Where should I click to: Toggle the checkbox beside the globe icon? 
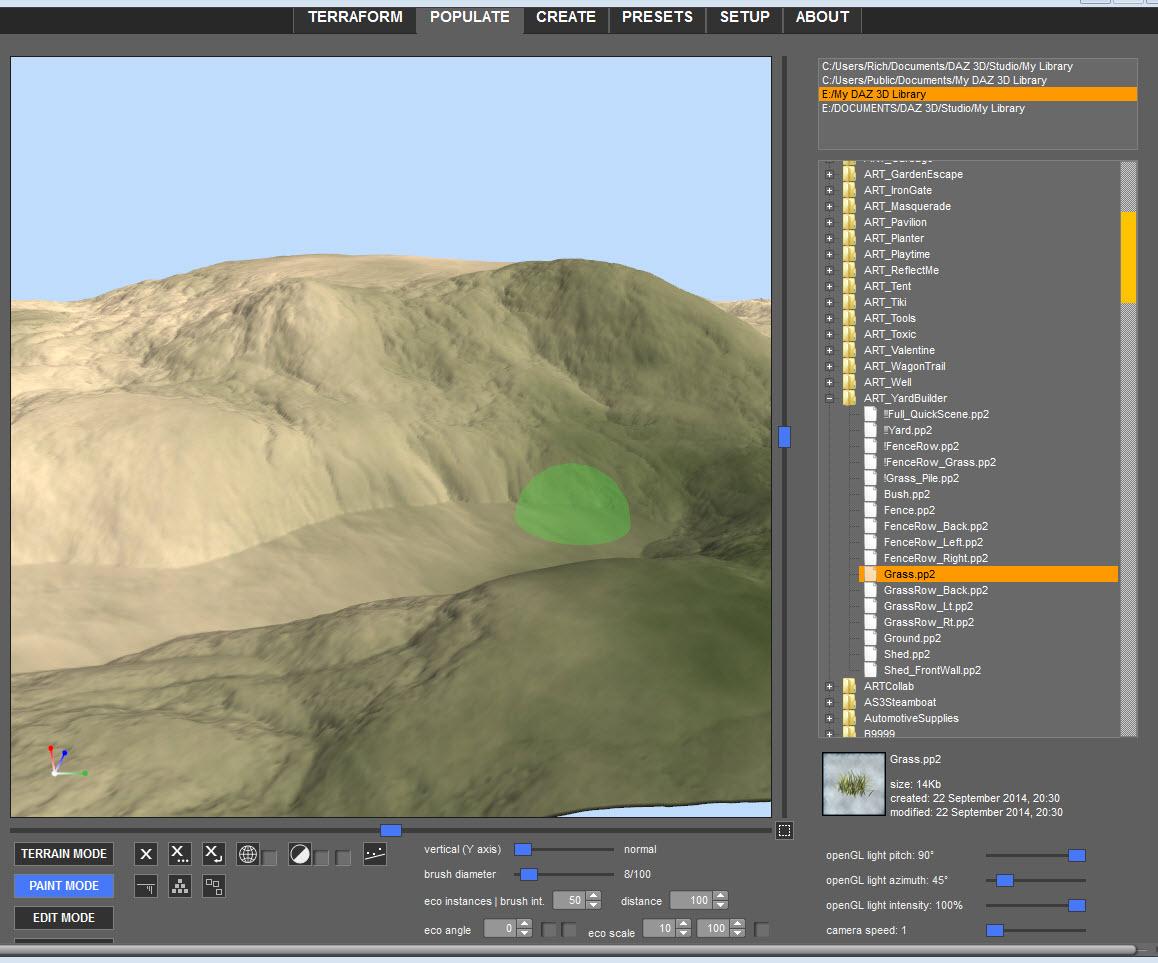coord(269,858)
